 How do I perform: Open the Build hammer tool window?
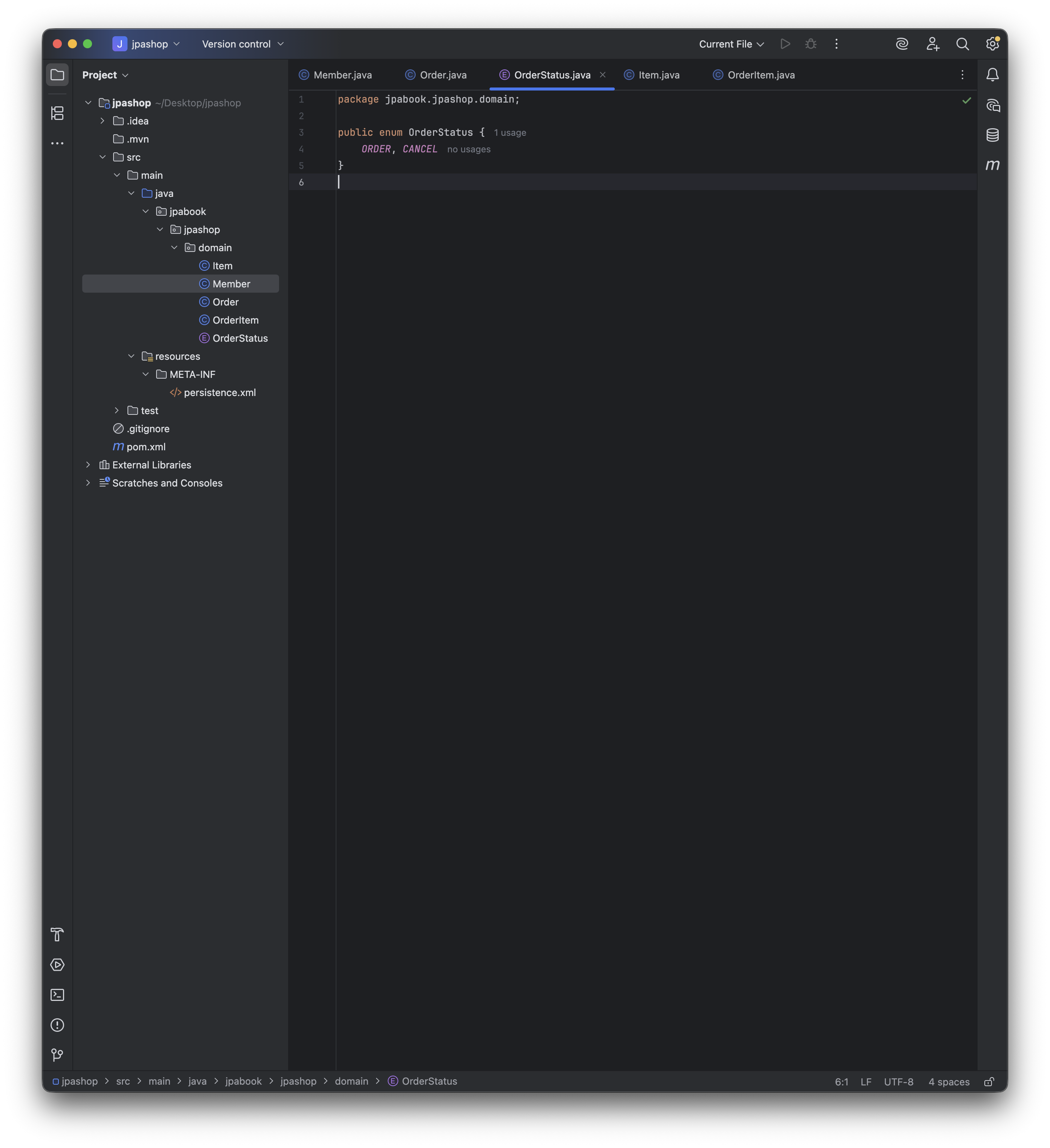[x=57, y=935]
